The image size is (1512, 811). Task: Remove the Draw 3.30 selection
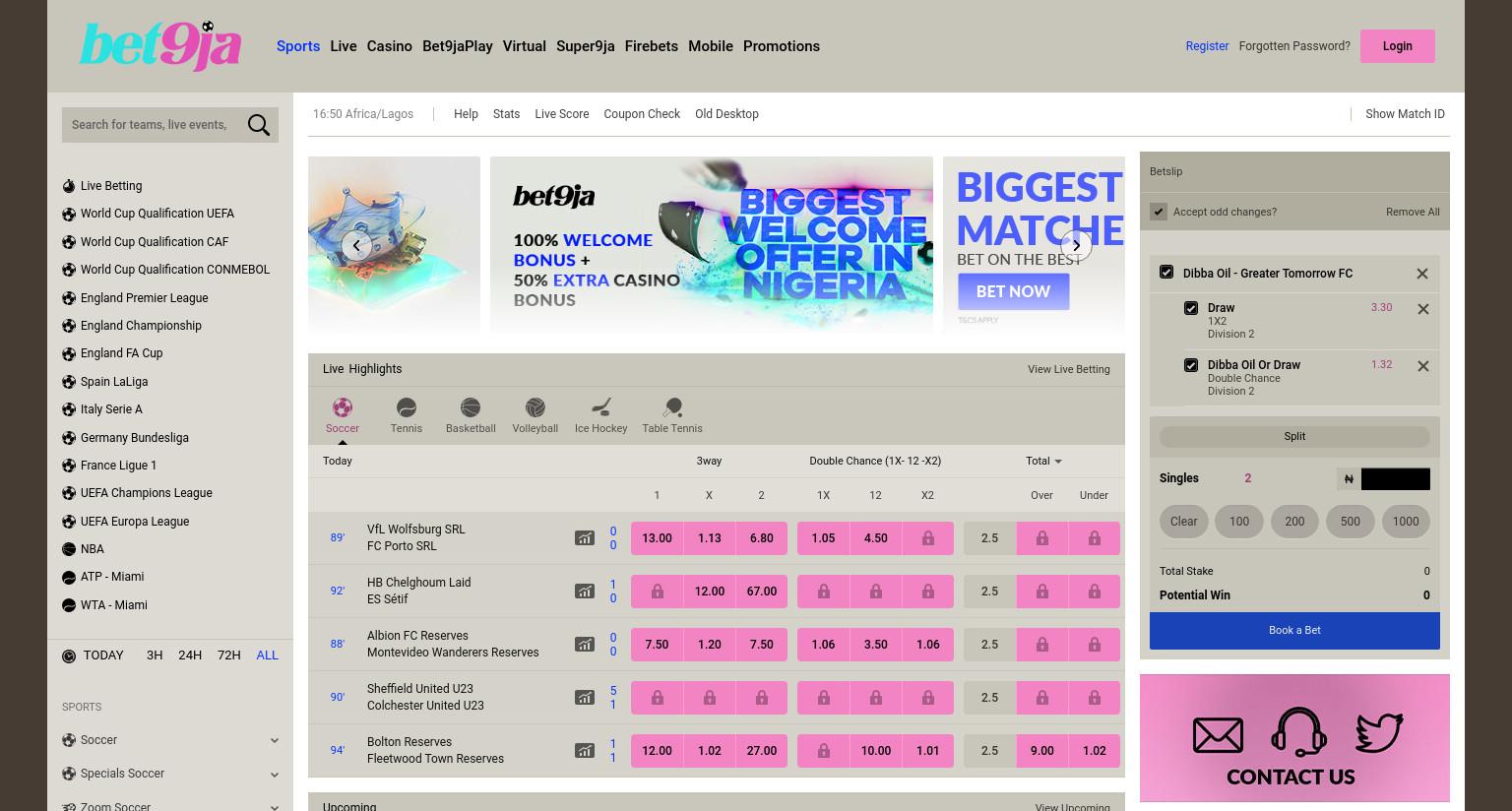click(1423, 309)
